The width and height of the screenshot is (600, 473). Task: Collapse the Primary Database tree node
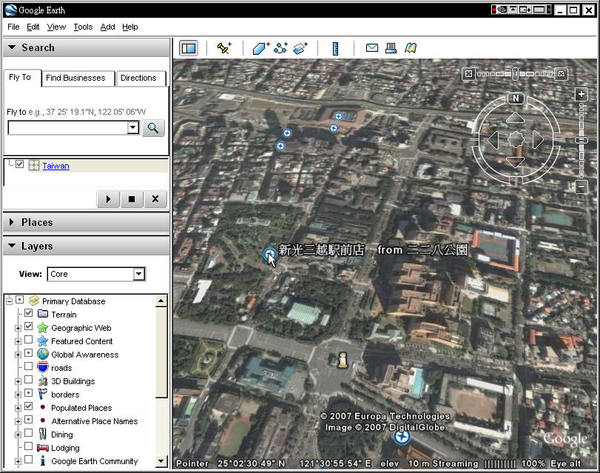tap(10, 301)
